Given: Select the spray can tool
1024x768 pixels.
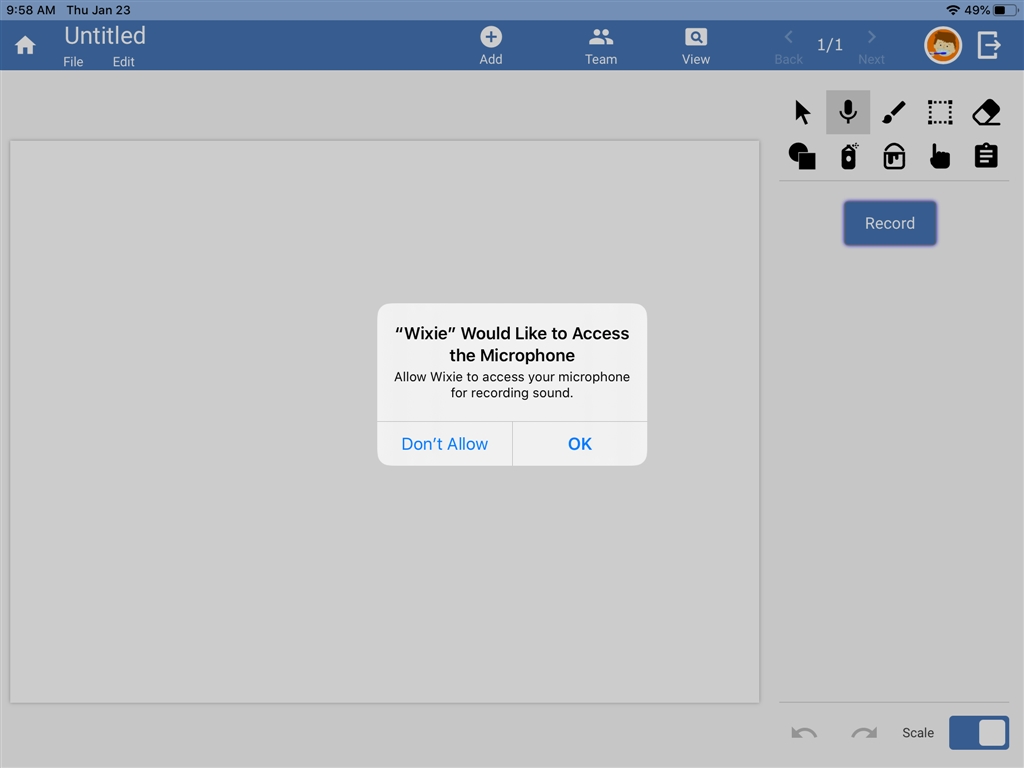Looking at the screenshot, I should coord(848,157).
